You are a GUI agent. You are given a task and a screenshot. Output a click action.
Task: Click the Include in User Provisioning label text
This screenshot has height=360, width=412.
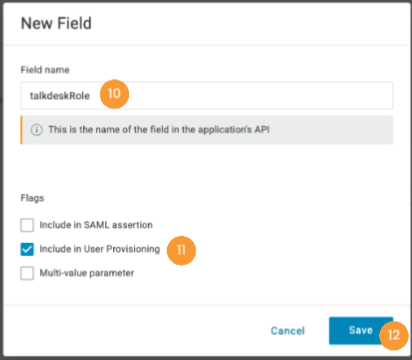coord(100,249)
